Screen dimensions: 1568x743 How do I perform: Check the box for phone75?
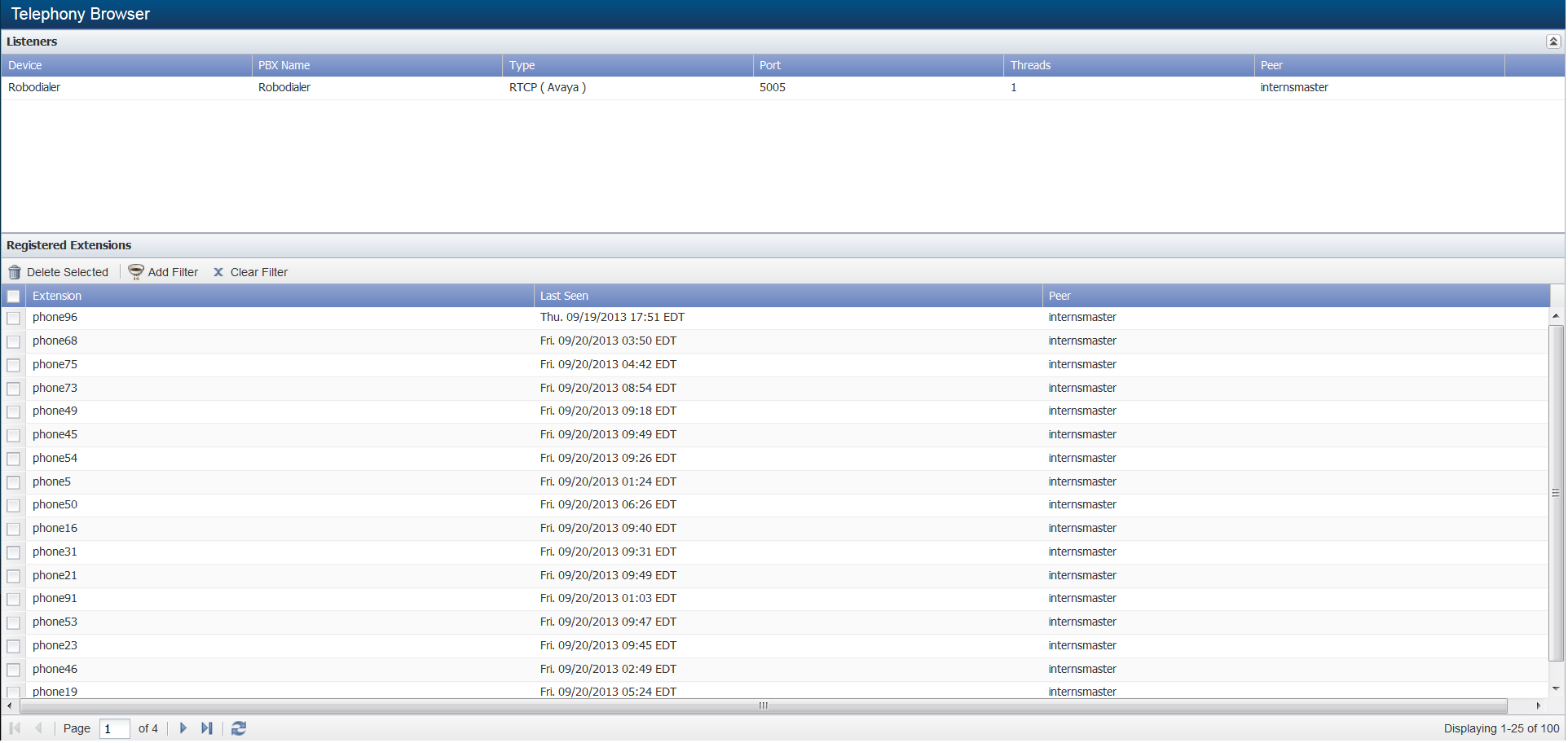pyautogui.click(x=14, y=366)
